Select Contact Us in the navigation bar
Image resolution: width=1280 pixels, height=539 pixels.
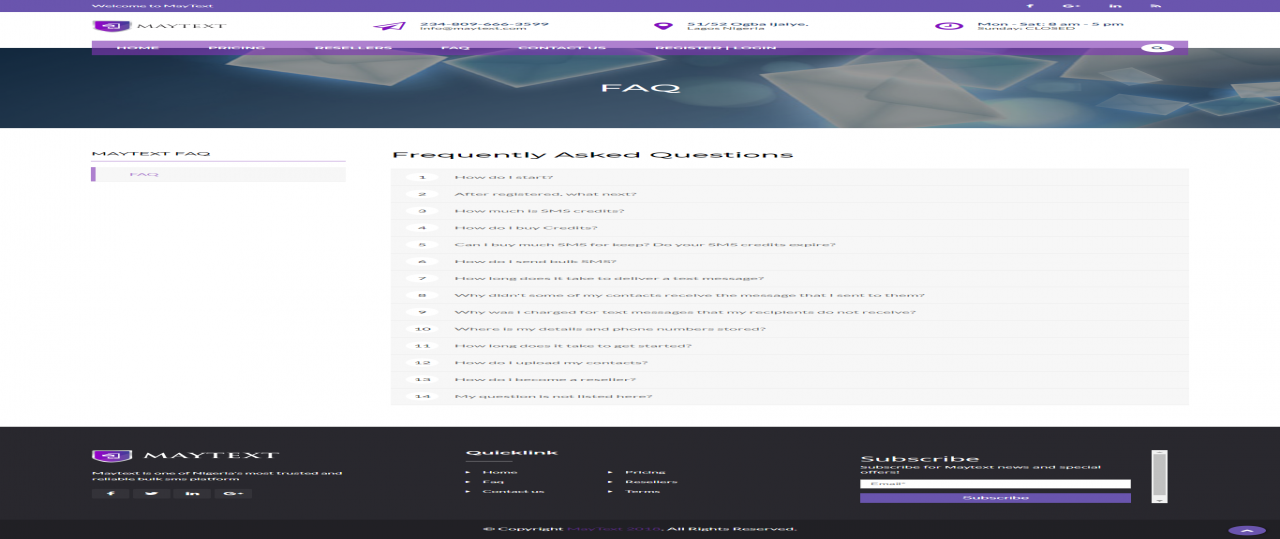[x=562, y=48]
